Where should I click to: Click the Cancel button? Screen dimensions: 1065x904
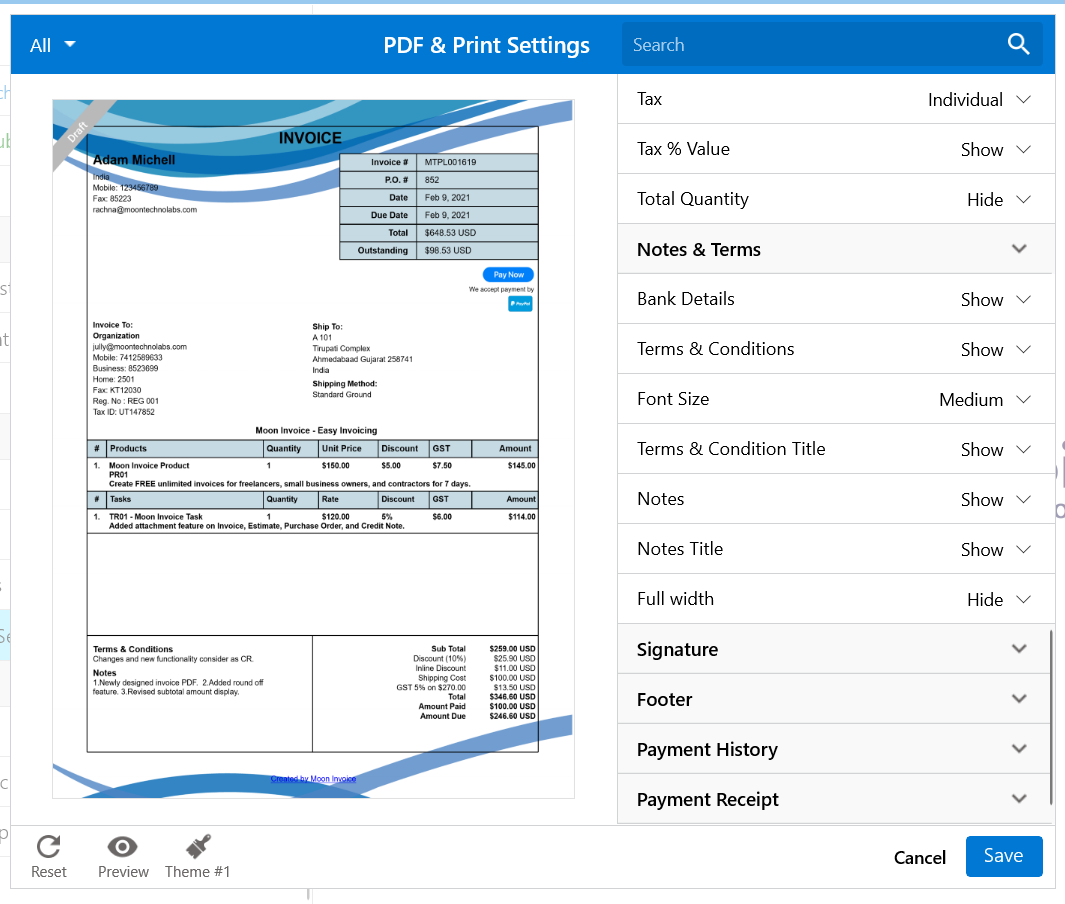(920, 857)
